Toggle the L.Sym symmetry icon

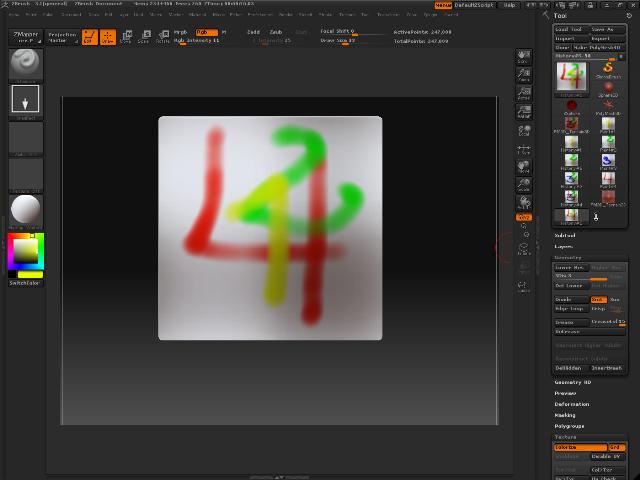(523, 149)
